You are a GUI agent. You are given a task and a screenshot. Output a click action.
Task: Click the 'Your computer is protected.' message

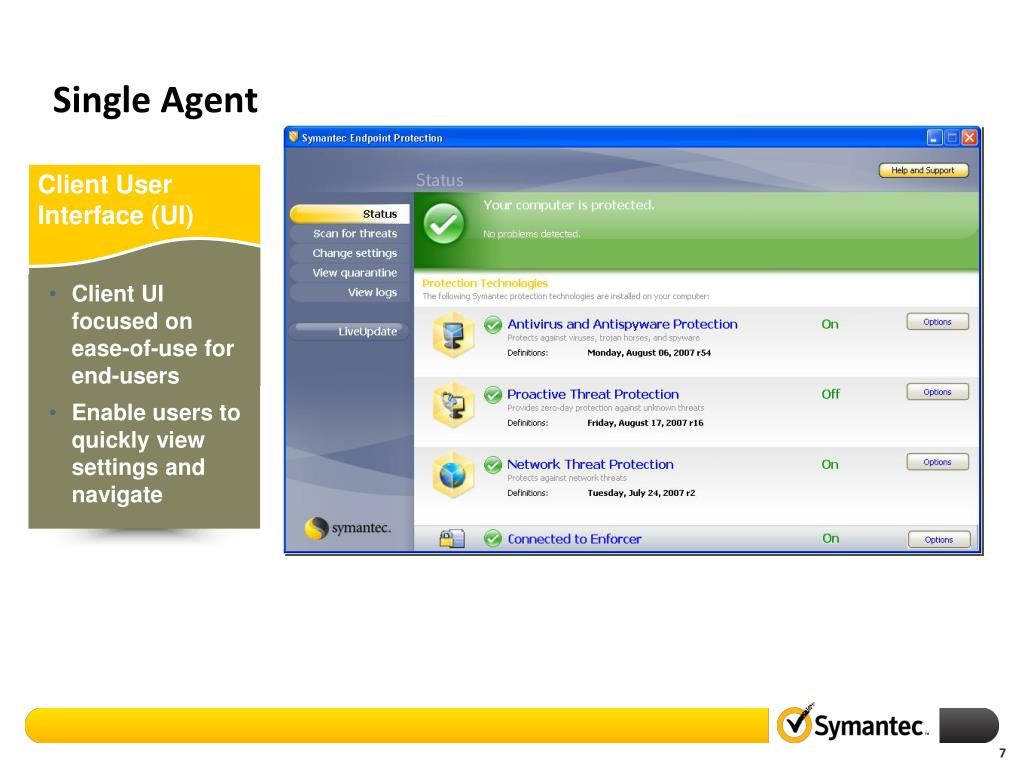[569, 205]
